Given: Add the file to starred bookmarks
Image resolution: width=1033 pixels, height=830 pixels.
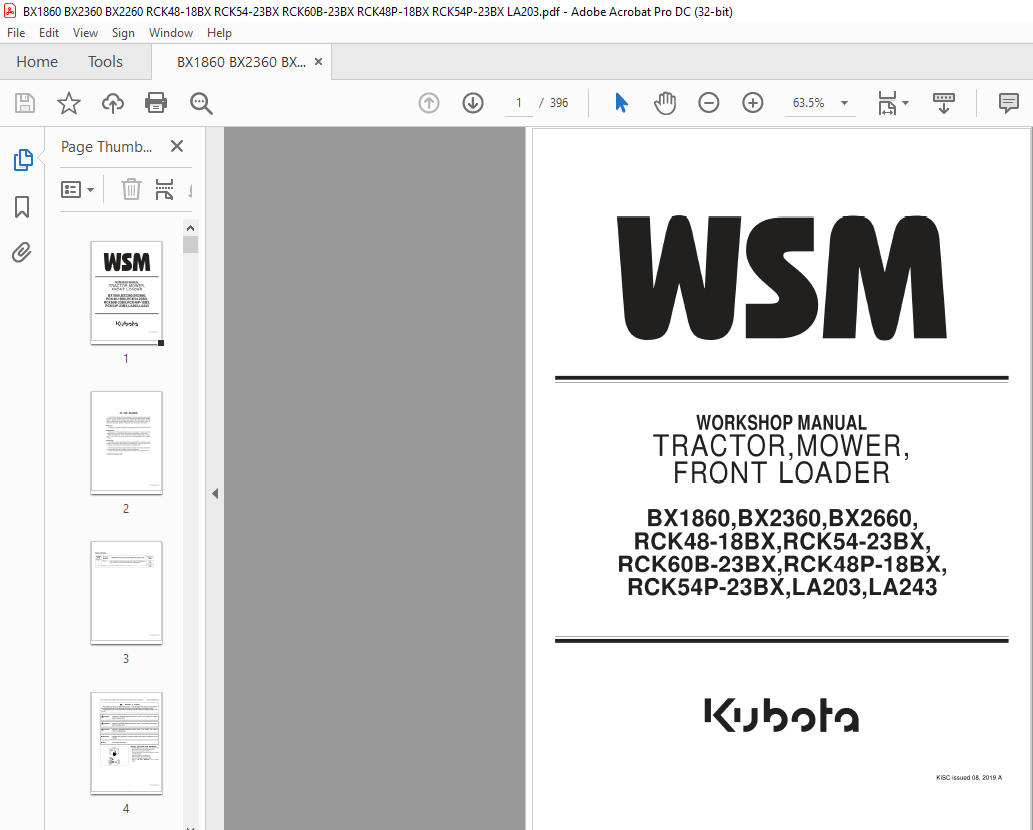Looking at the screenshot, I should point(69,103).
